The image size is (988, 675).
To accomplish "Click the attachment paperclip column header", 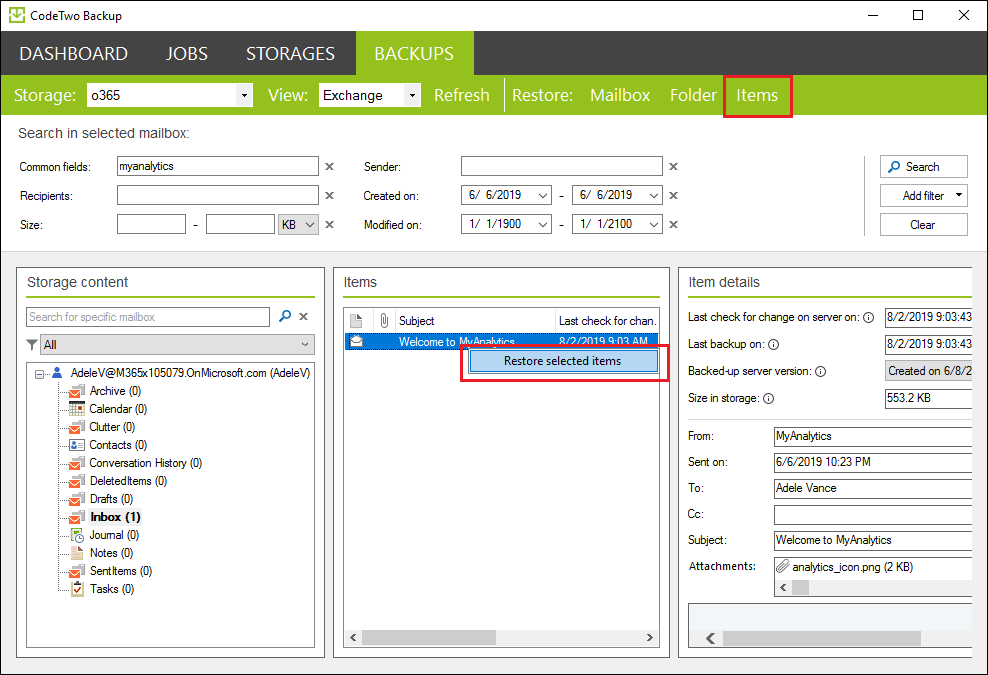I will [x=384, y=321].
